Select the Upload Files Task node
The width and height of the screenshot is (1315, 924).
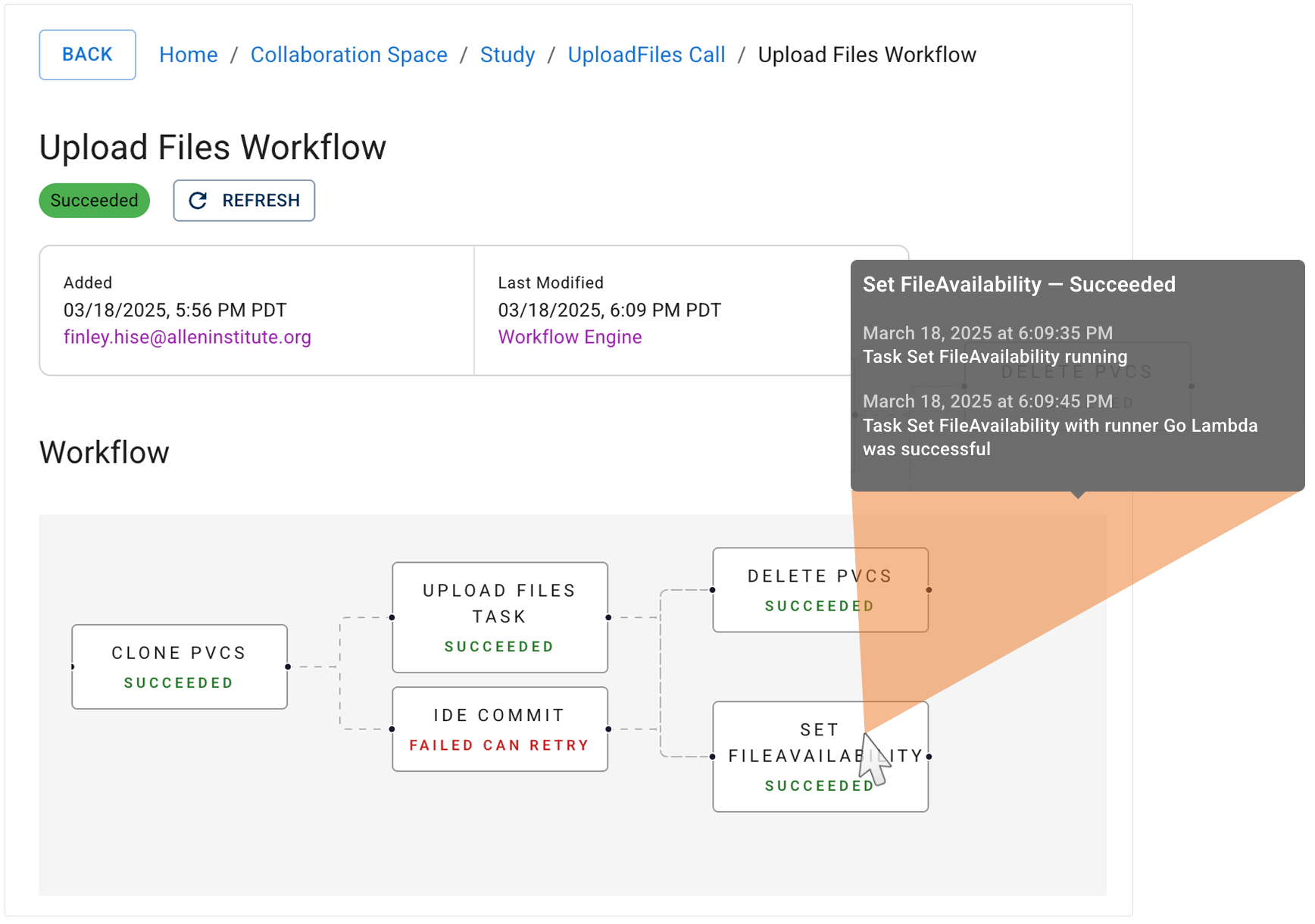coord(499,617)
